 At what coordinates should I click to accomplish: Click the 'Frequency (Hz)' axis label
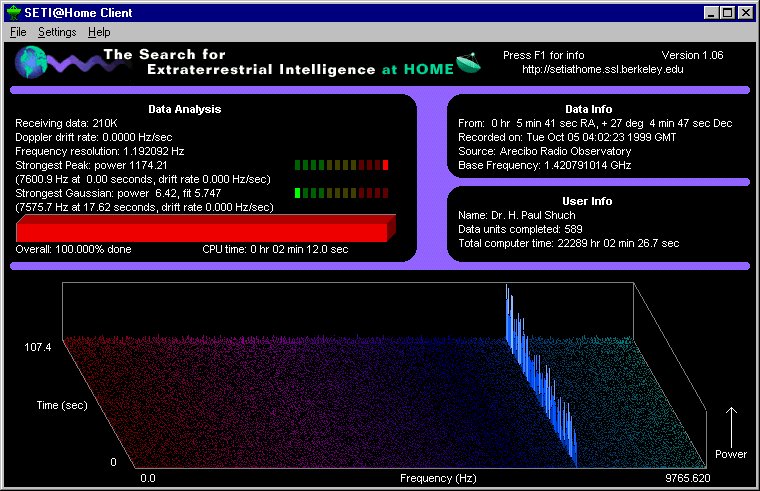tap(438, 478)
